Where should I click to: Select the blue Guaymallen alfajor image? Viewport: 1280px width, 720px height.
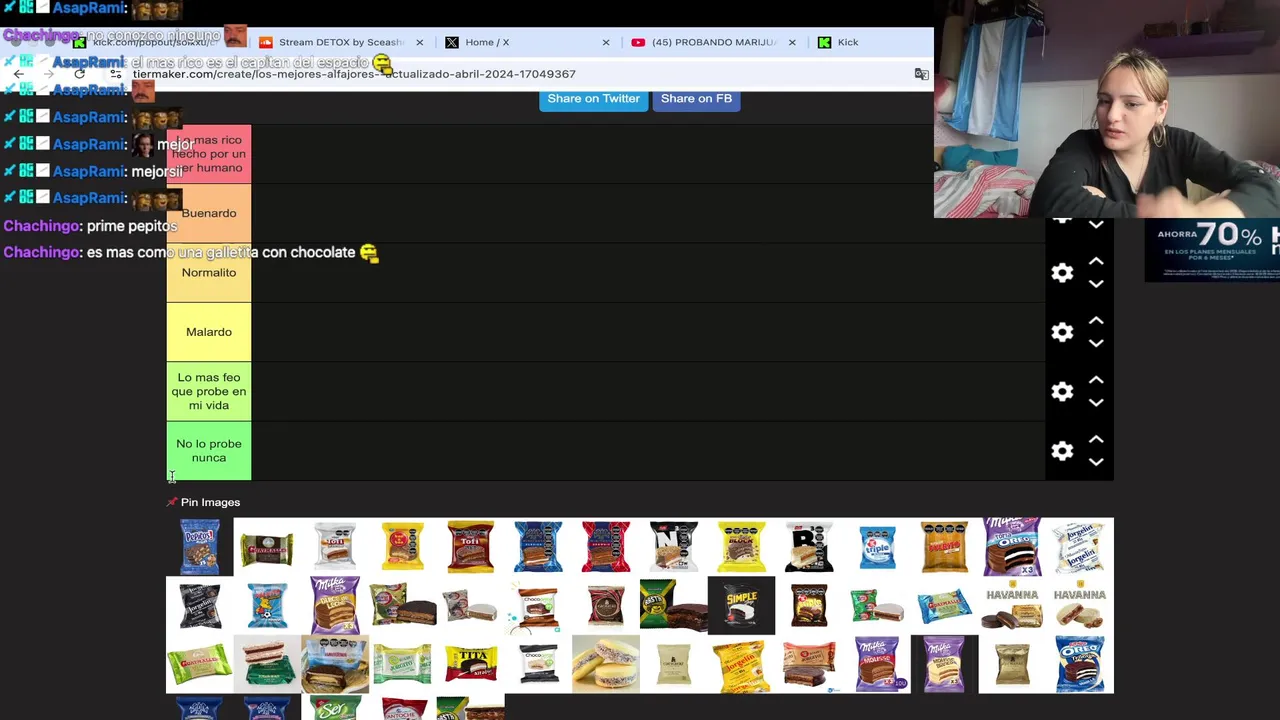pos(945,606)
